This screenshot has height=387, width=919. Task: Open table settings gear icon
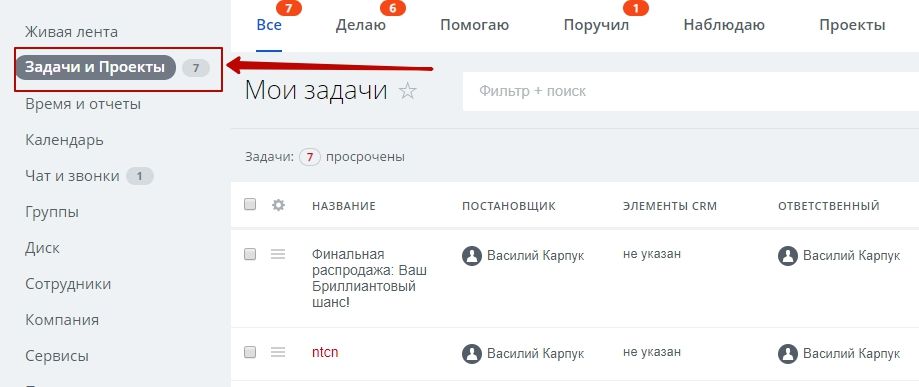(278, 205)
